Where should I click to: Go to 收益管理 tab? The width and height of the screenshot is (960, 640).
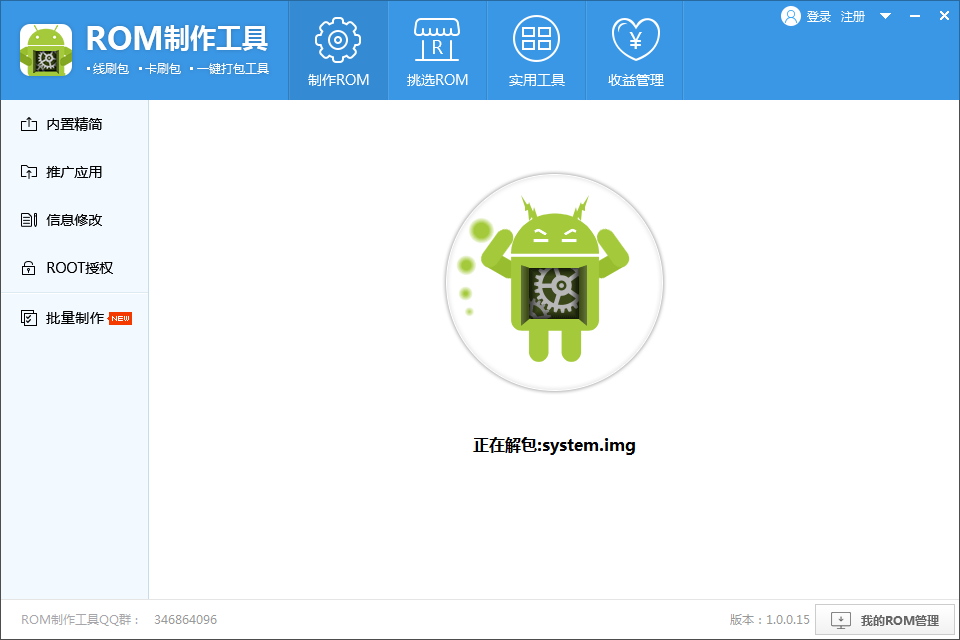(x=636, y=50)
